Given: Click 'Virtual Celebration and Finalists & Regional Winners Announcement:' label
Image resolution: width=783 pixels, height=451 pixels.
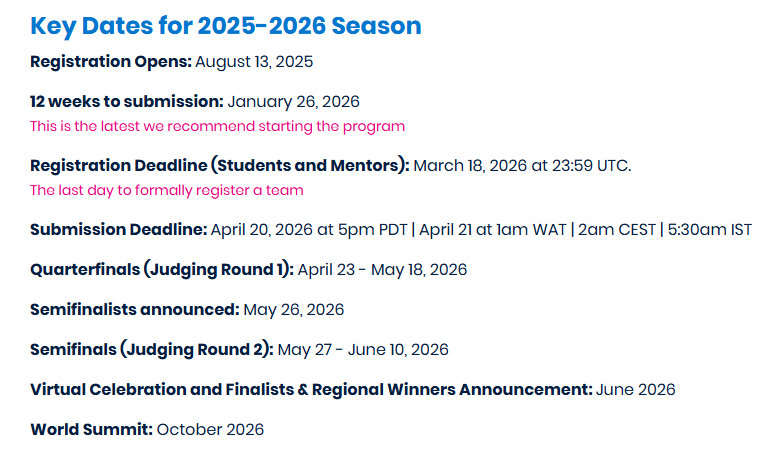Looking at the screenshot, I should (311, 390).
